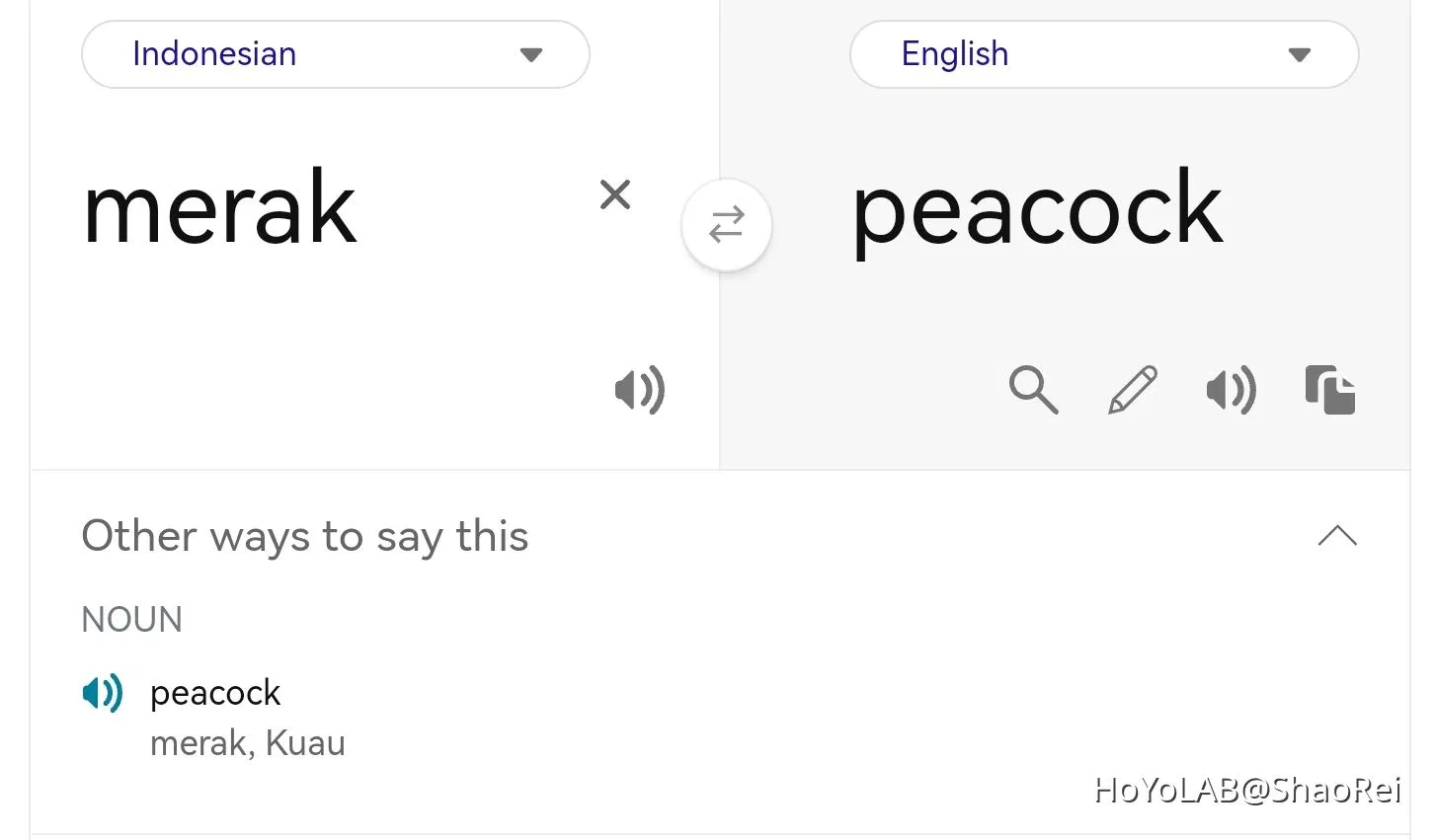Image resolution: width=1435 pixels, height=840 pixels.
Task: Open the English target language dropdown
Action: (x=1103, y=54)
